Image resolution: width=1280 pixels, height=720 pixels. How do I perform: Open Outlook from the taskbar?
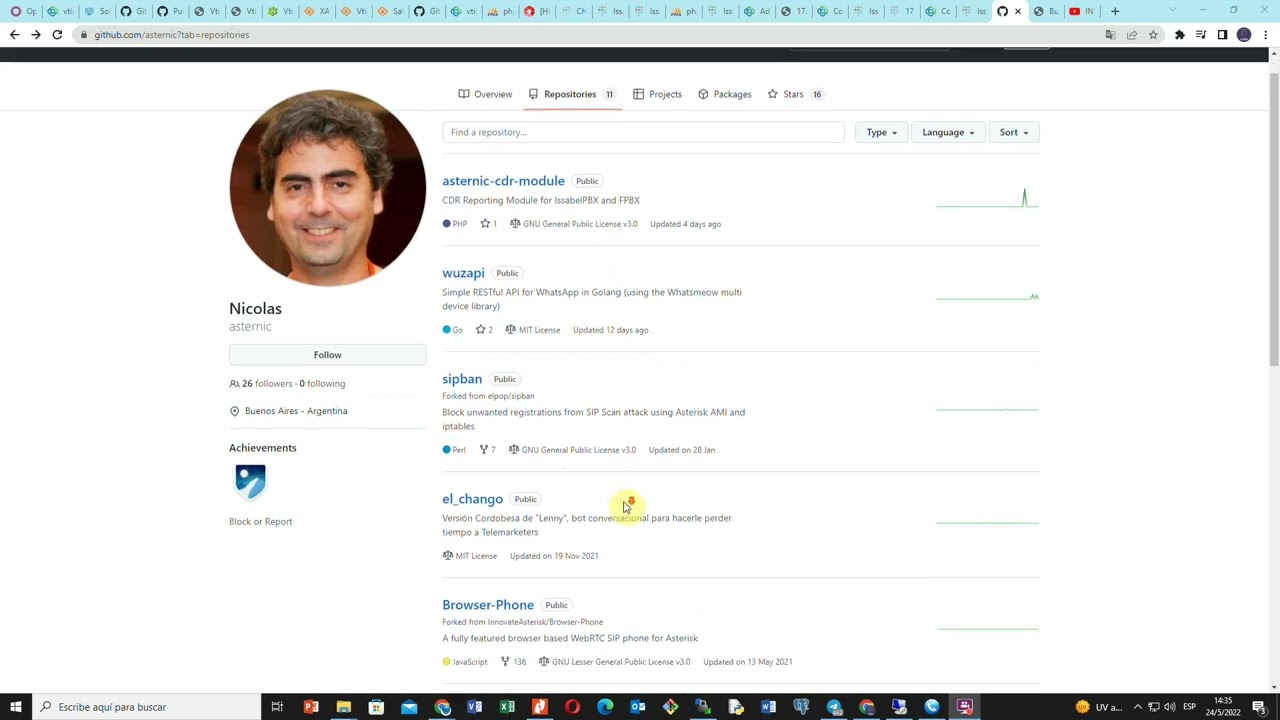(638, 707)
